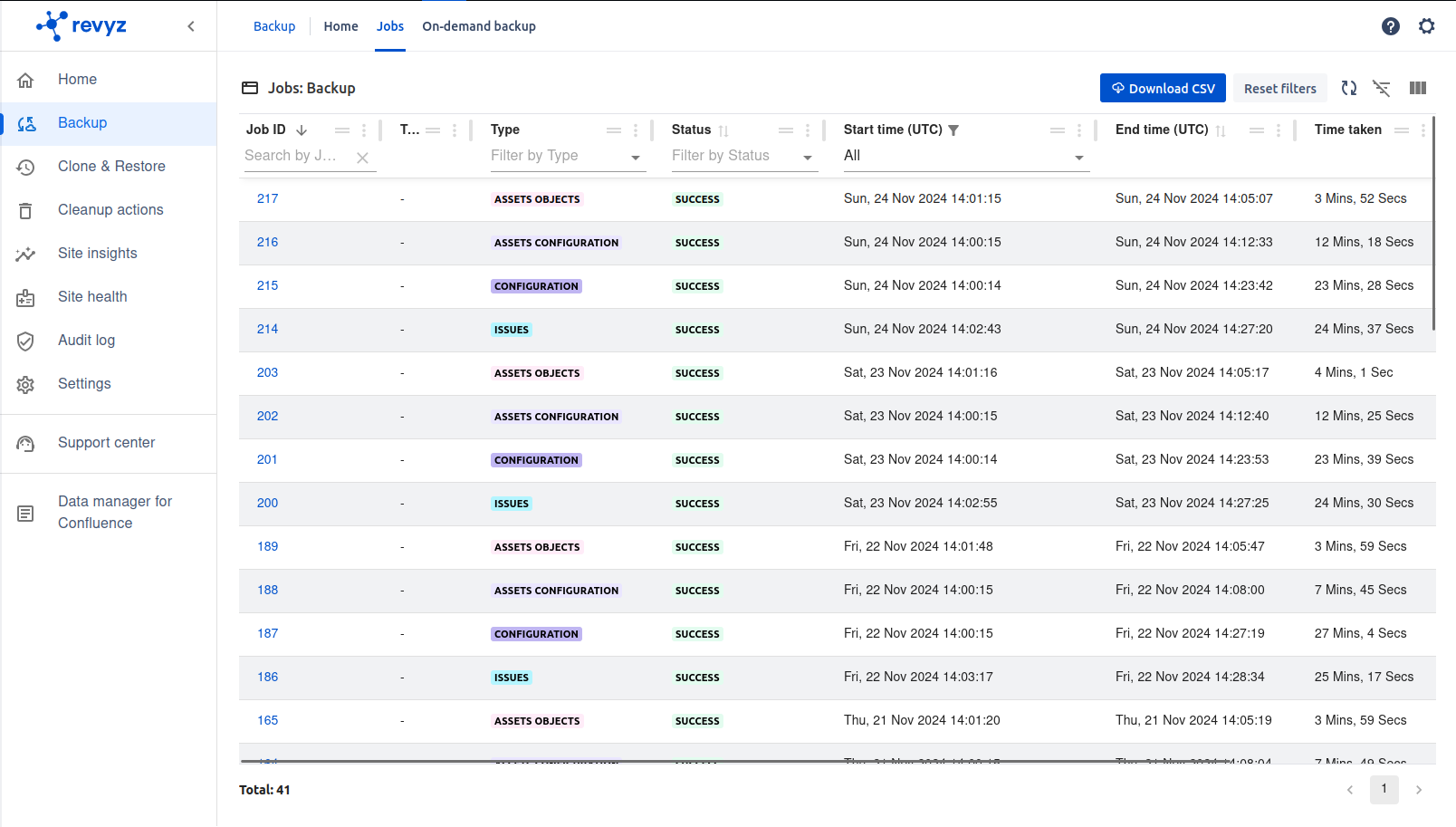Click the refresh jobs icon
1456x827 pixels.
click(1349, 88)
